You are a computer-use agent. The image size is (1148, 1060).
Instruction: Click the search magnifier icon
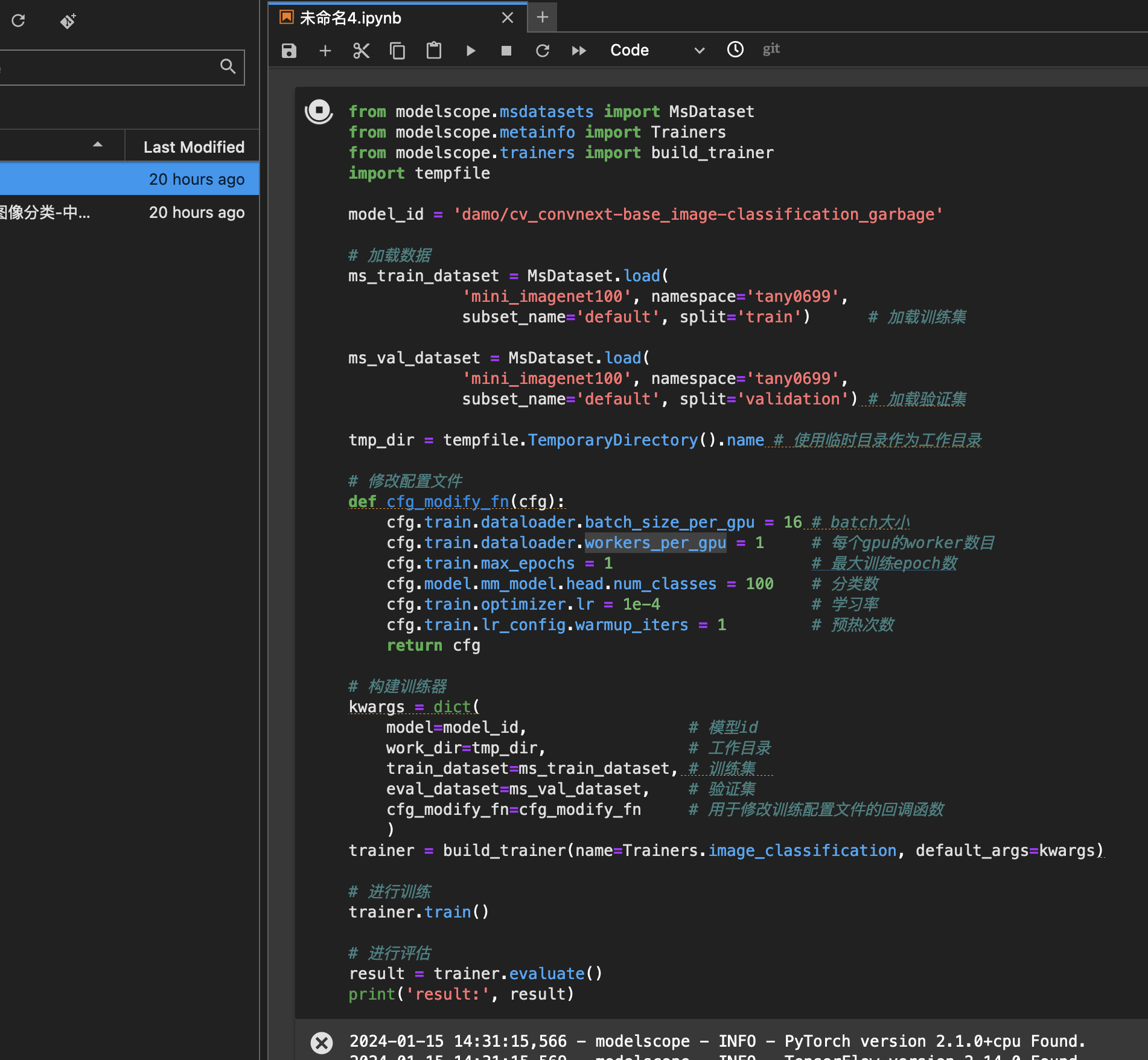point(228,66)
